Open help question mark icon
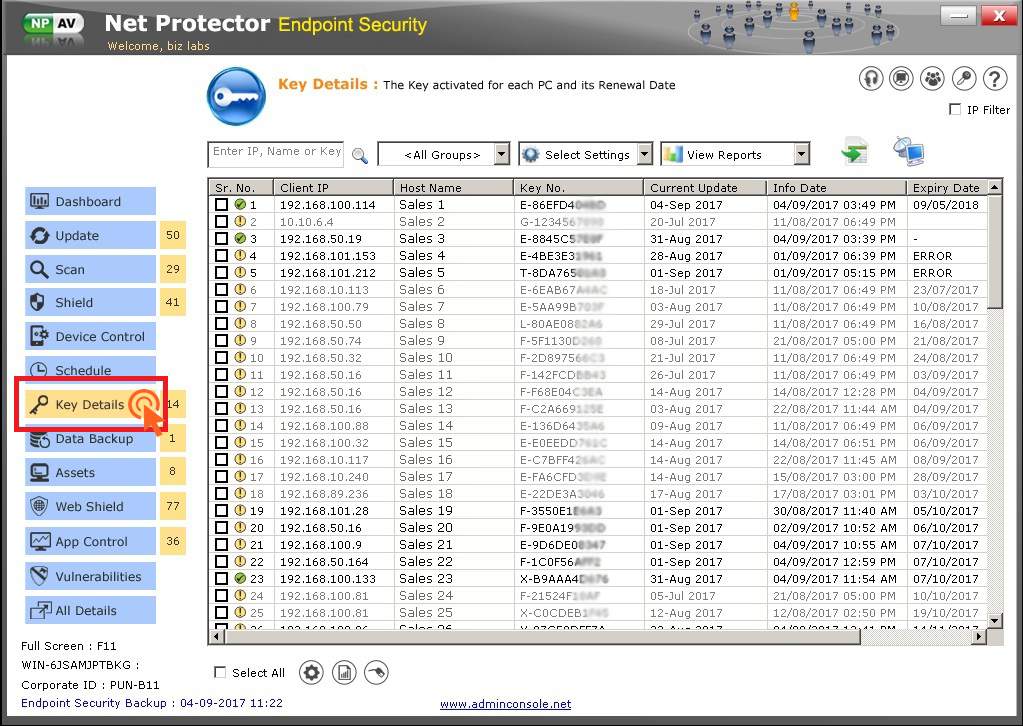 pos(995,79)
